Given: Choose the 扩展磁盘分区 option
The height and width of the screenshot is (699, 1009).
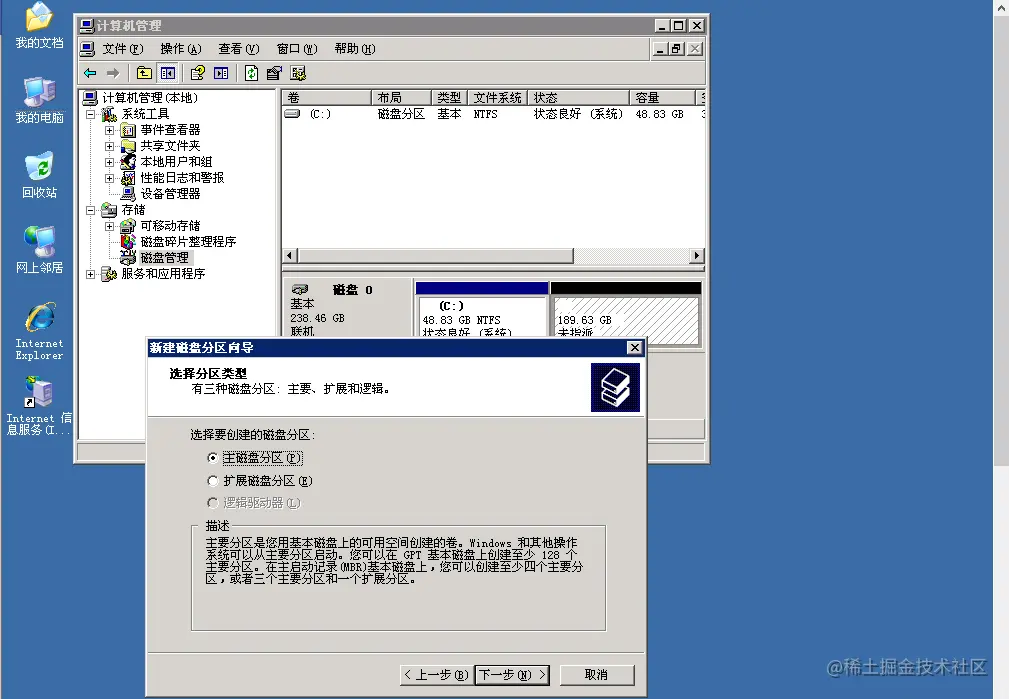Looking at the screenshot, I should [212, 480].
